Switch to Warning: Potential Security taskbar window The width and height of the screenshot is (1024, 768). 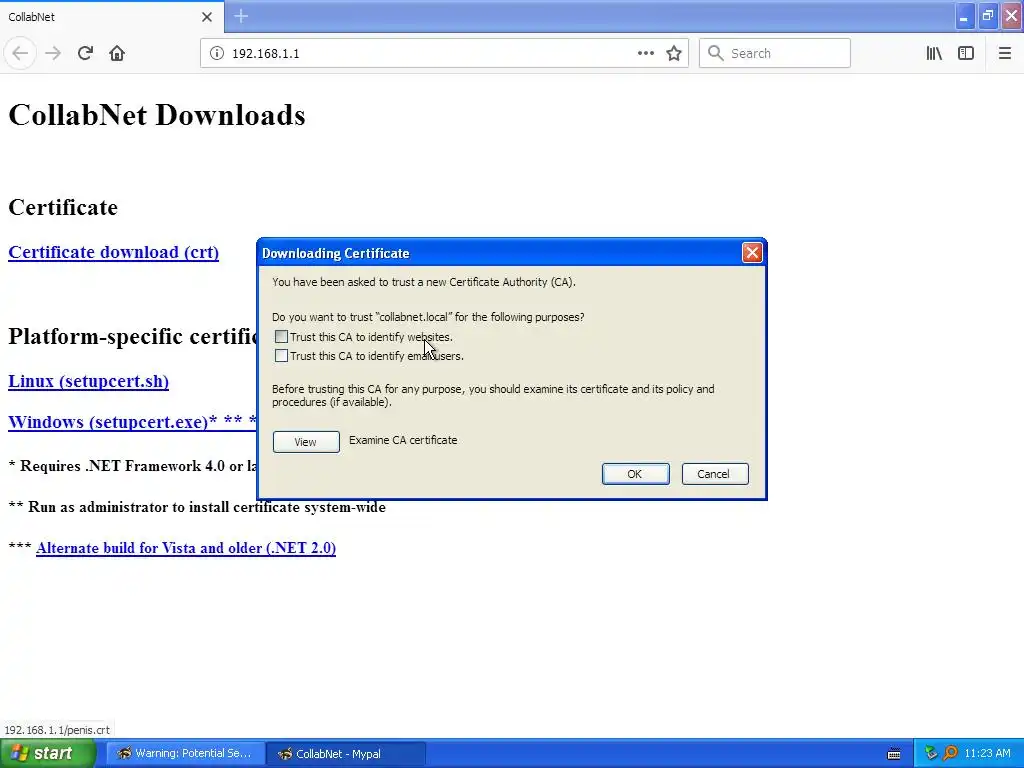tap(185, 754)
